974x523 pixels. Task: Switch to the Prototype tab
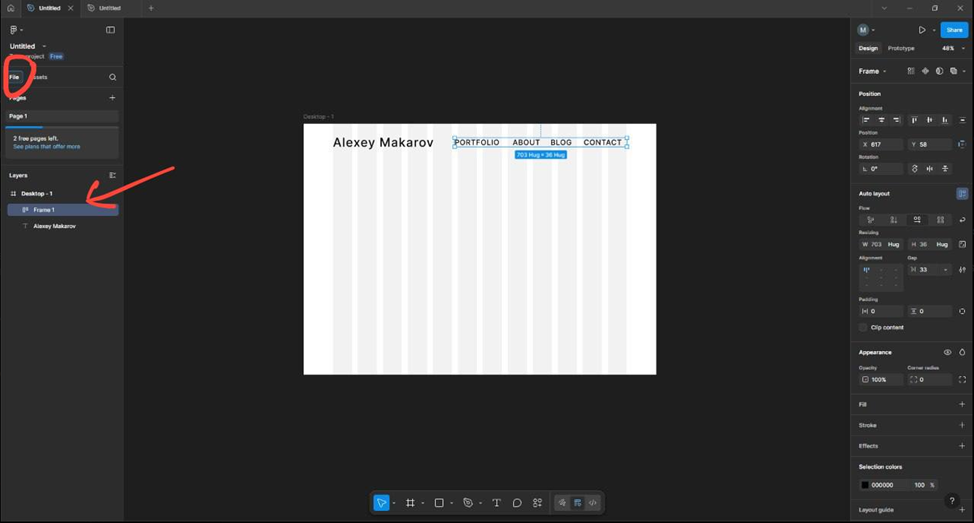click(901, 48)
